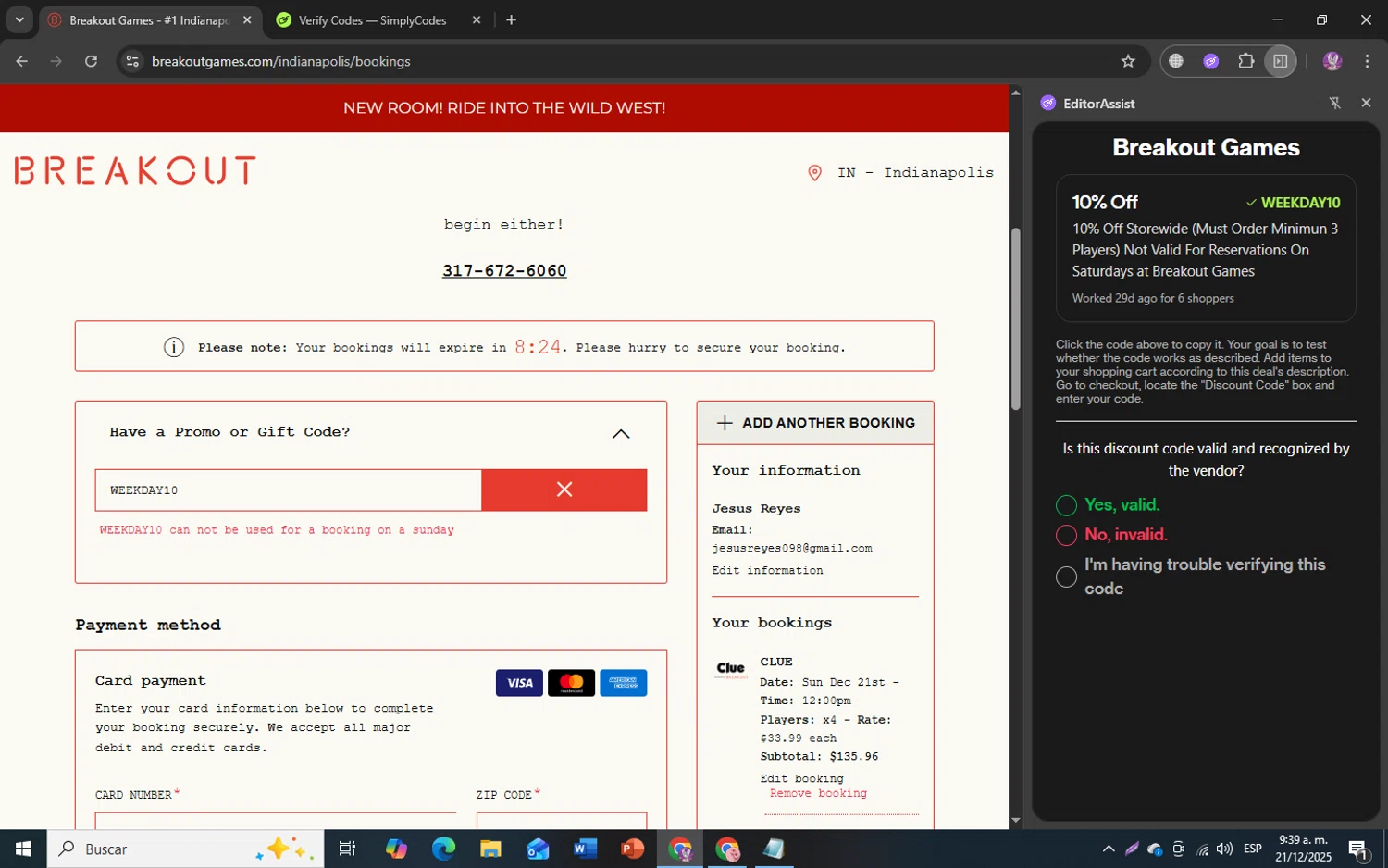Click the Mastercard logo
Image resolution: width=1388 pixels, height=868 pixels.
[571, 683]
